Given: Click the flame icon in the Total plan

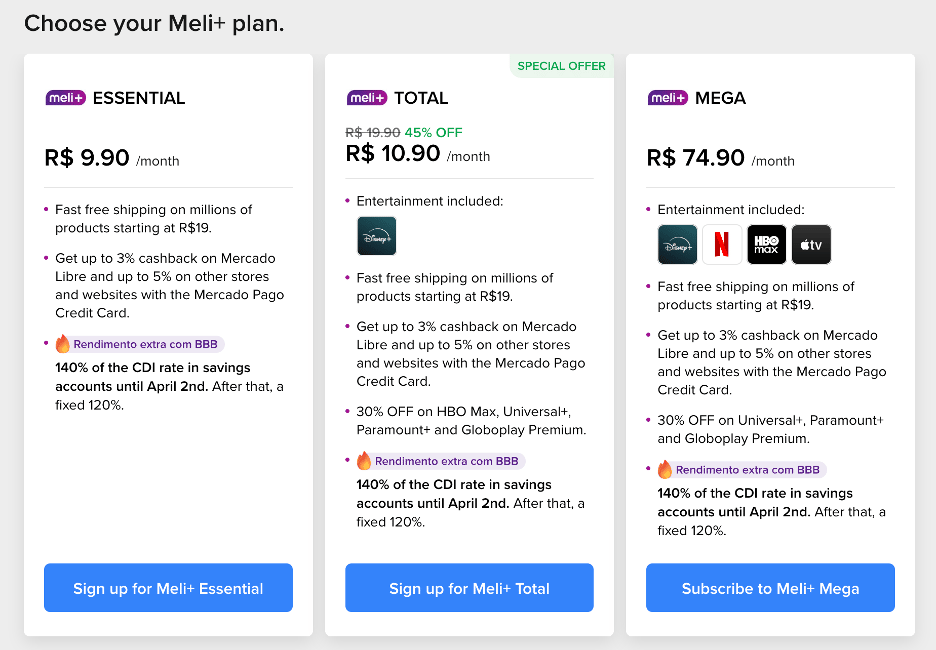Looking at the screenshot, I should point(364,461).
